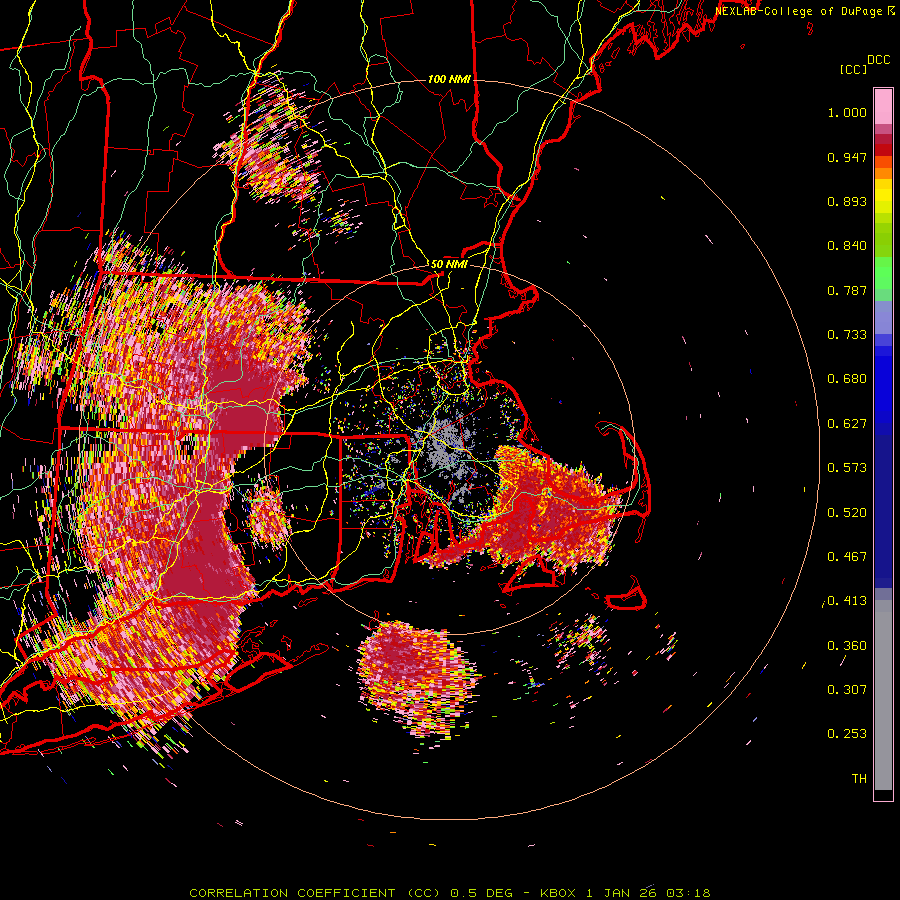Select the 0.360 legend value

[847, 646]
